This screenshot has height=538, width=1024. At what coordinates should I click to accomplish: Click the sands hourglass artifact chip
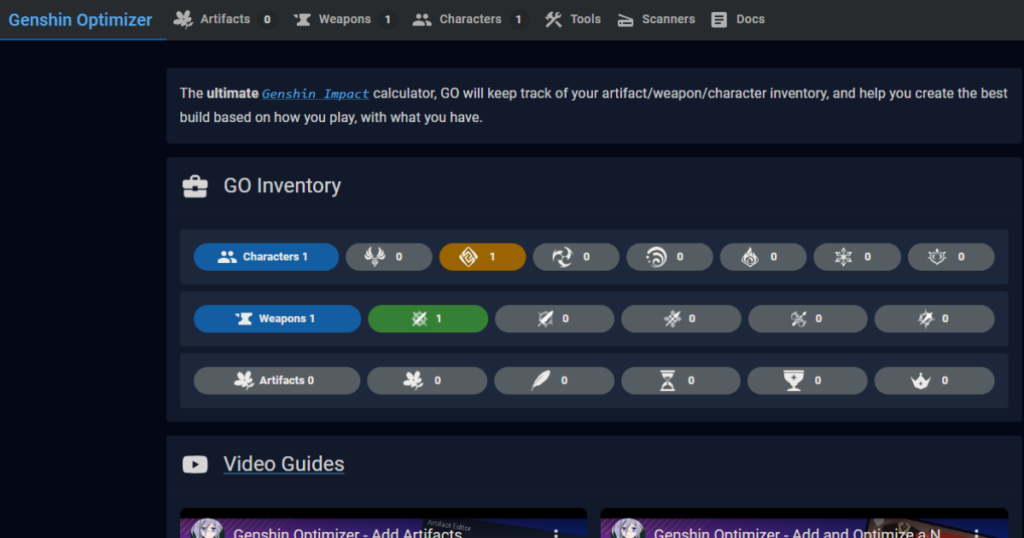(680, 381)
